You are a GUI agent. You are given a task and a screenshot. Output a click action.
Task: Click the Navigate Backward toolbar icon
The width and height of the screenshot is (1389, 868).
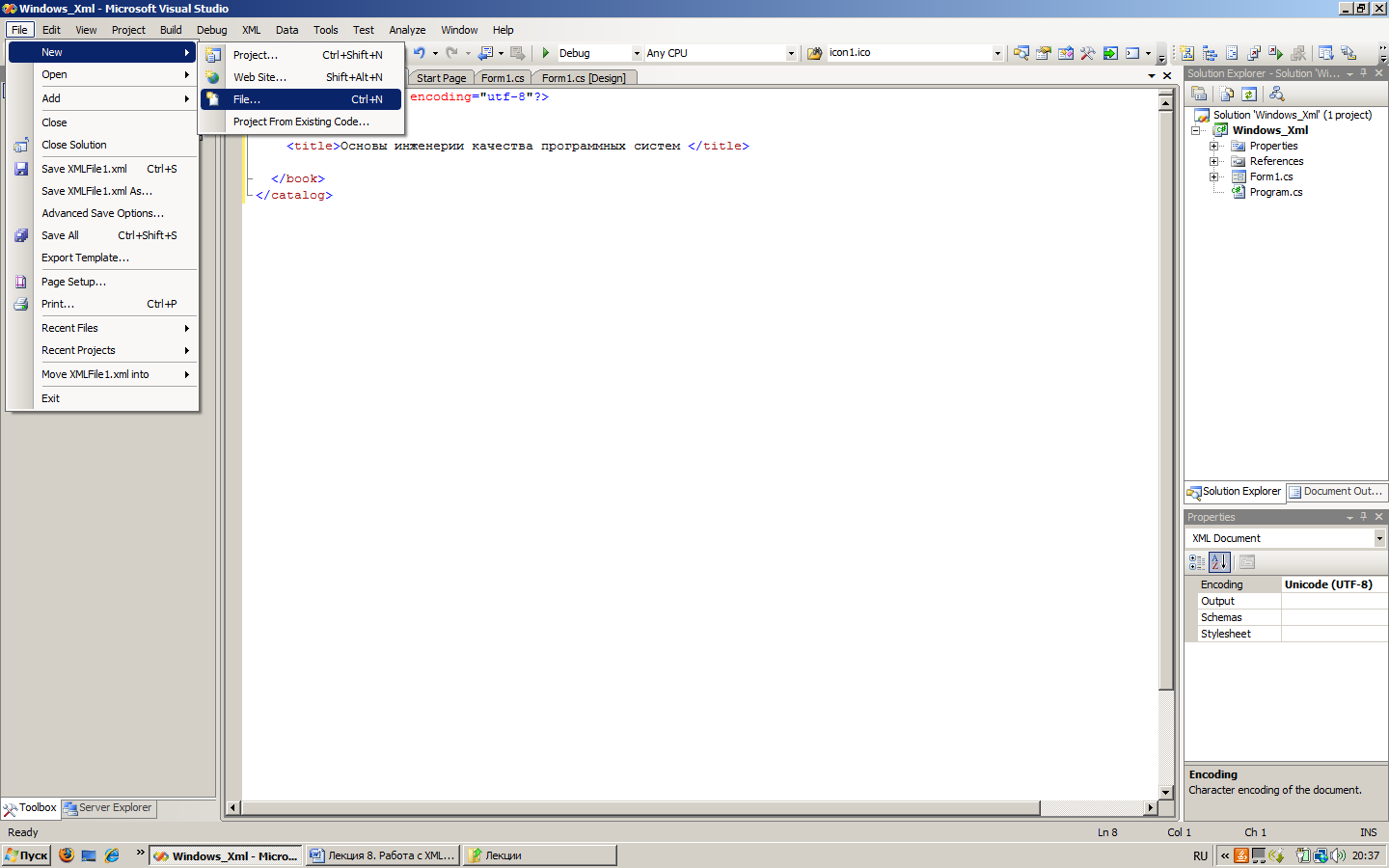click(x=485, y=53)
